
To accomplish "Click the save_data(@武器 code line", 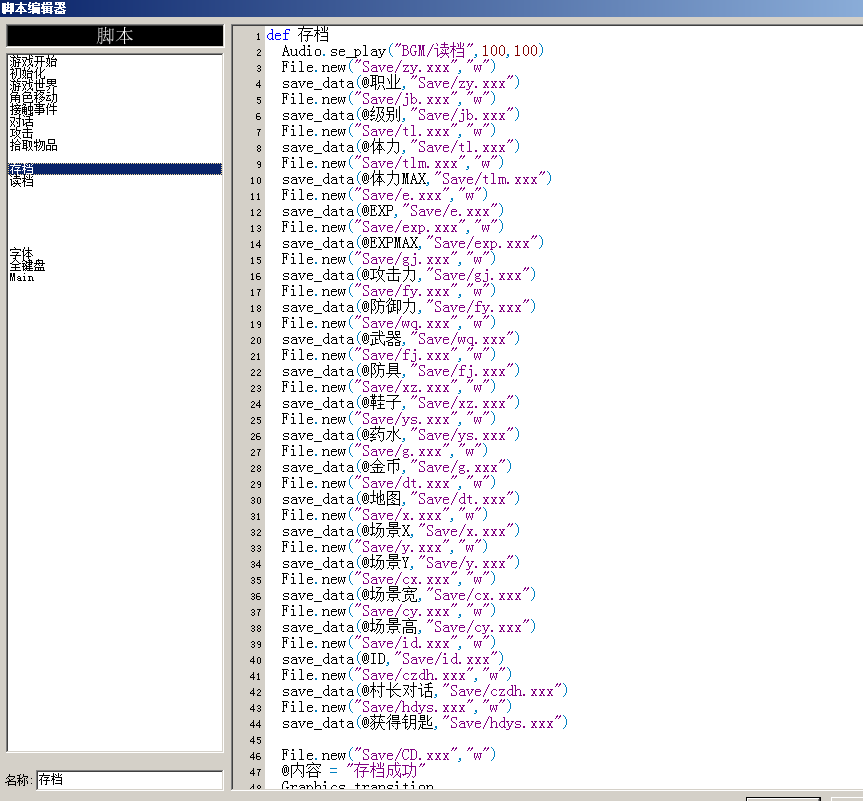I will (x=401, y=339).
